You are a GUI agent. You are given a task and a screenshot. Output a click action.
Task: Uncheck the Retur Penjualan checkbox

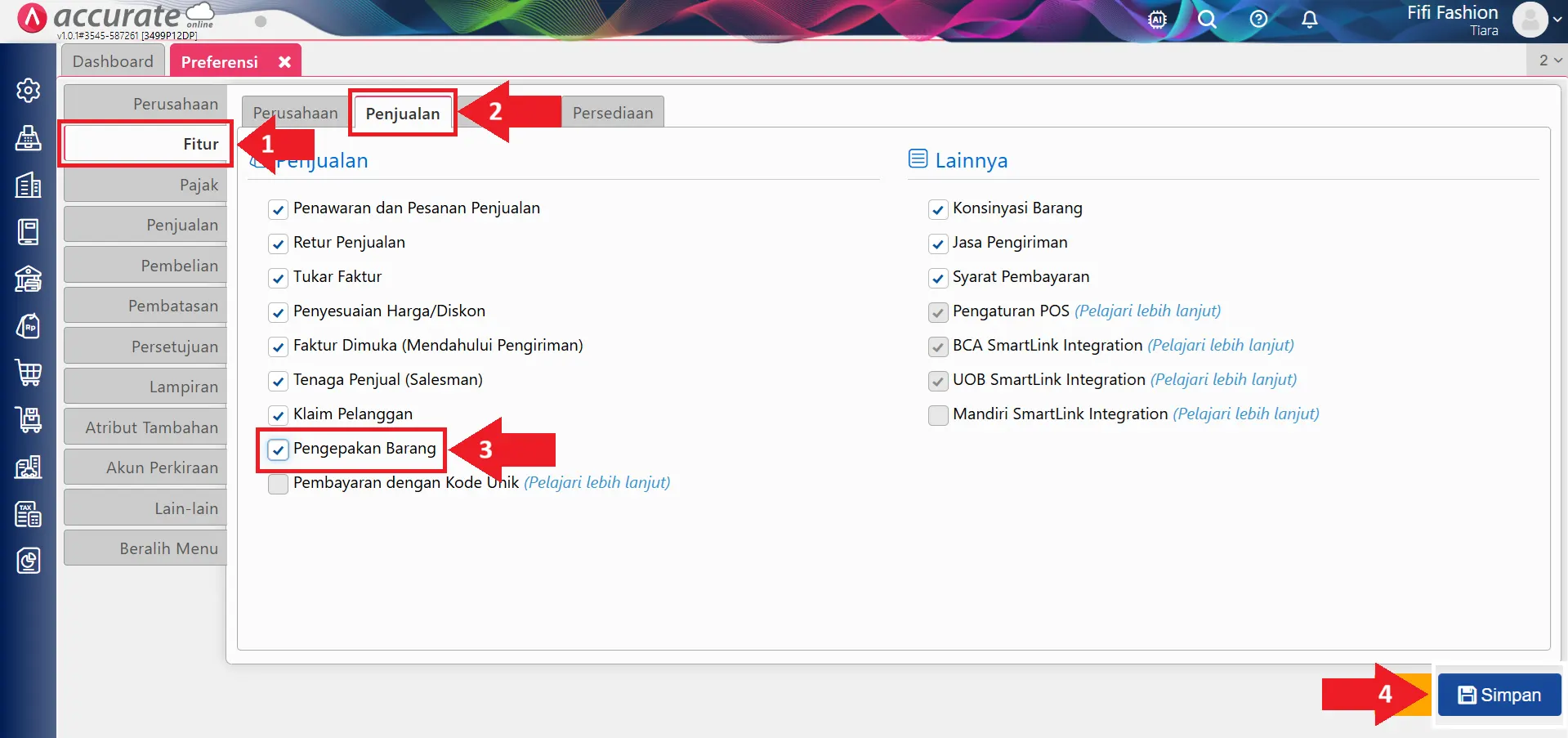(279, 244)
